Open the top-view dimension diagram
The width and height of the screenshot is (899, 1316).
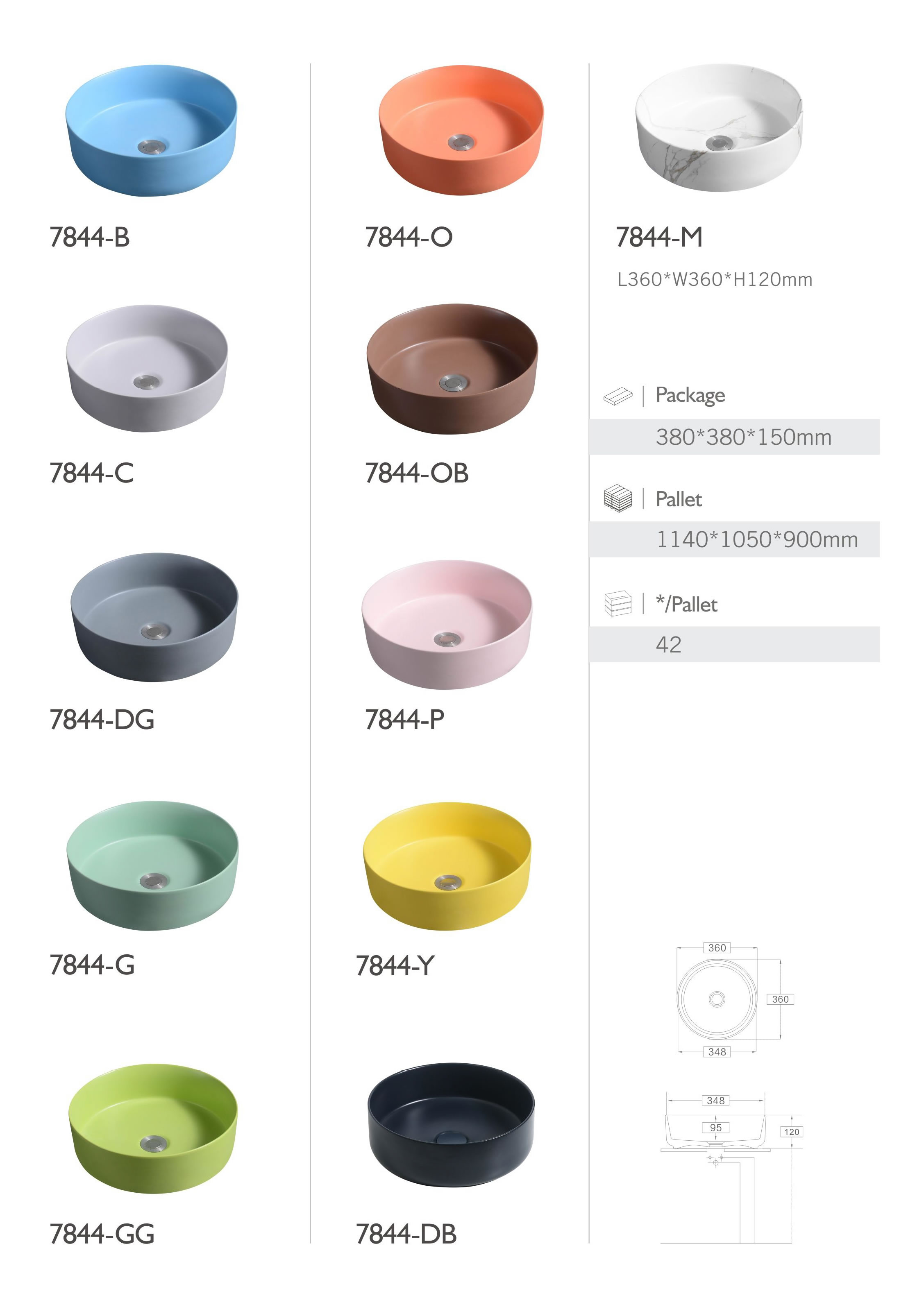point(735,999)
